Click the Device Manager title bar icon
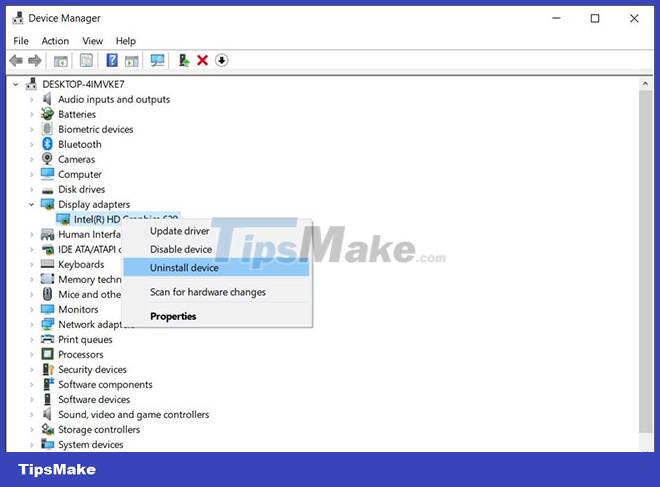This screenshot has width=660, height=487. point(18,18)
